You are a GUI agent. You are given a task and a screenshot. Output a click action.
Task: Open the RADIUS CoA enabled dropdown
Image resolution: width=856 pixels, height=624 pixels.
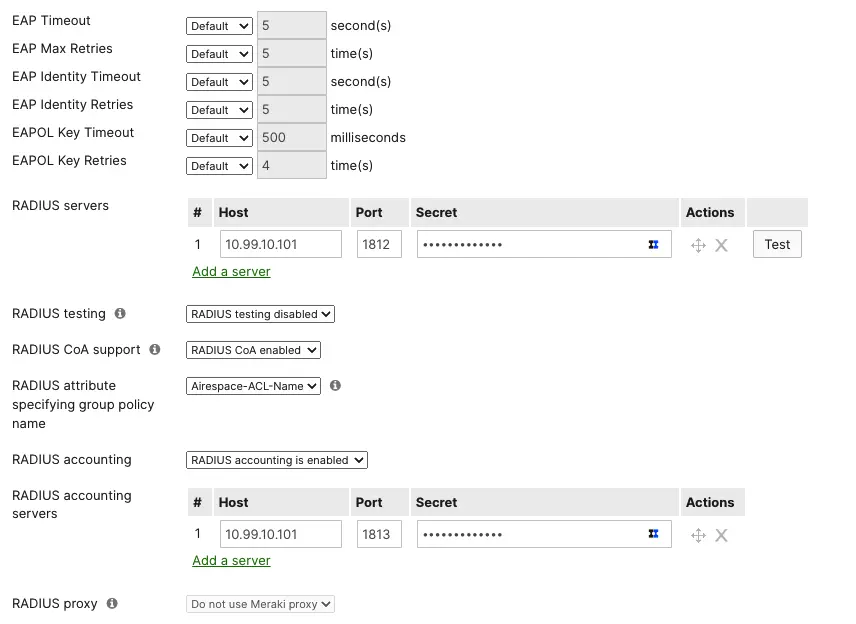(x=253, y=350)
